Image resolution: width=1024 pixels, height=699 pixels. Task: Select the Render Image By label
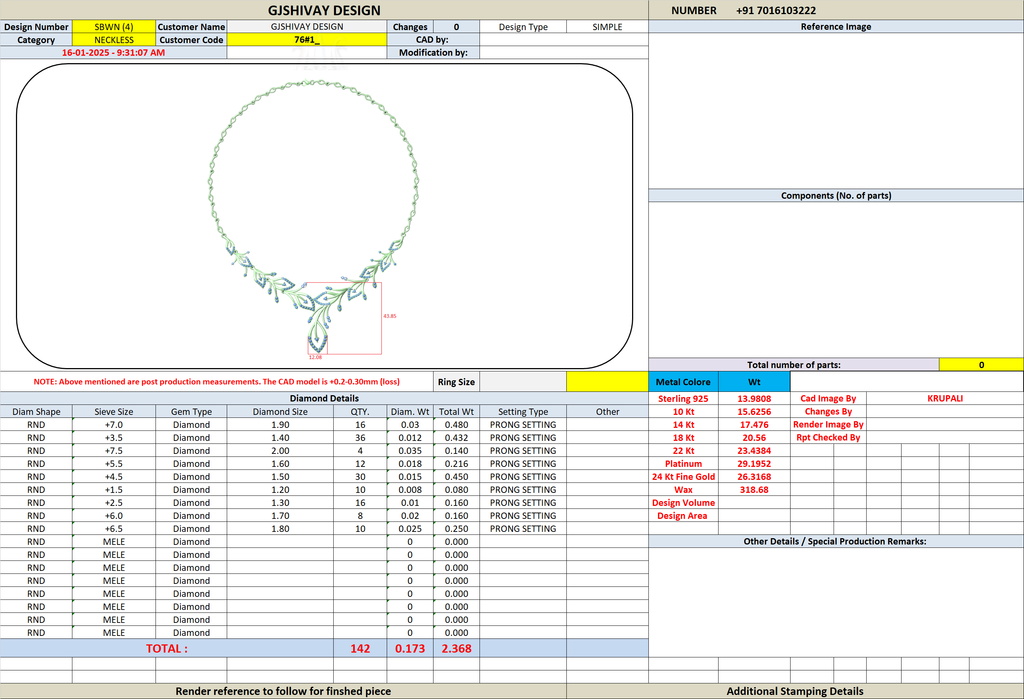click(828, 425)
